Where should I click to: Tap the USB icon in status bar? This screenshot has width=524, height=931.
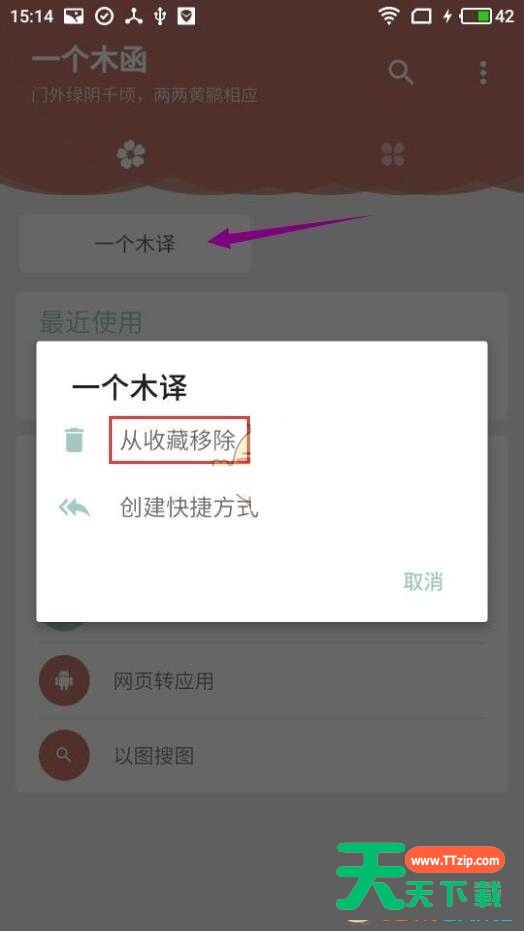[160, 16]
